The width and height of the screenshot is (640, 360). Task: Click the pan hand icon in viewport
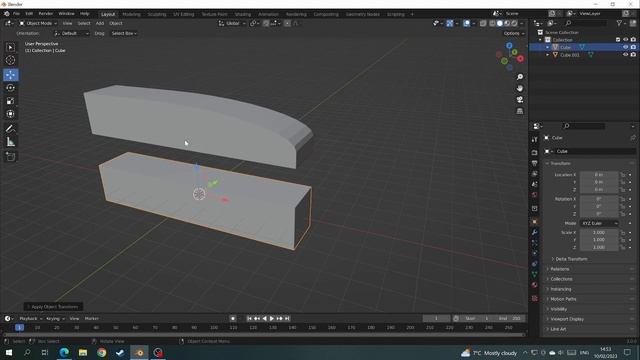520,89
